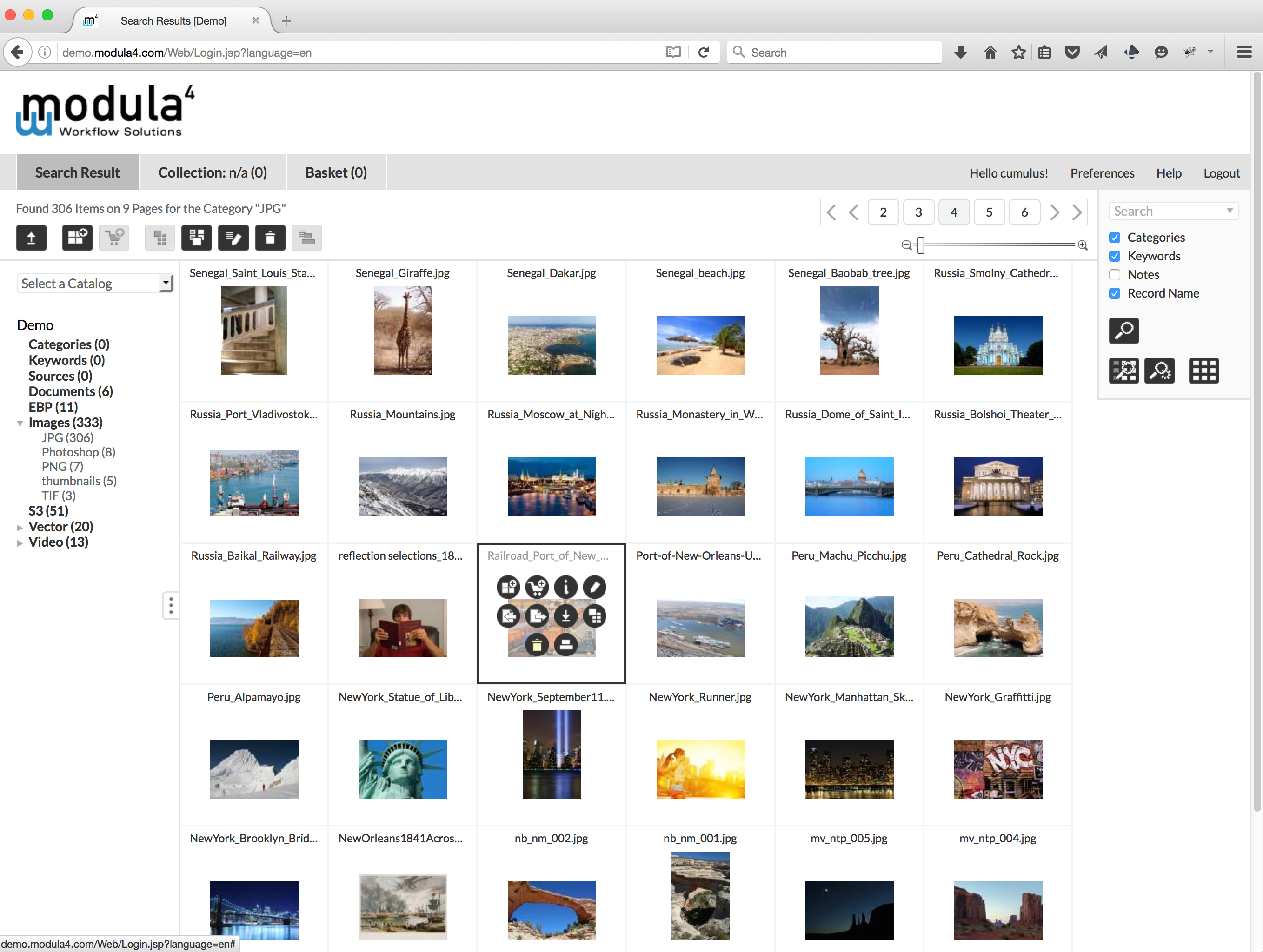Click the edit metadata pencil toolbar button
This screenshot has height=952, width=1263.
(x=233, y=238)
